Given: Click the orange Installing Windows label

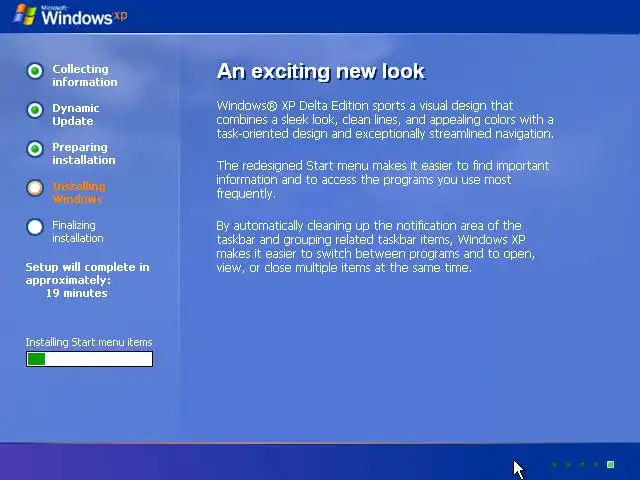Looking at the screenshot, I should click(79, 193).
